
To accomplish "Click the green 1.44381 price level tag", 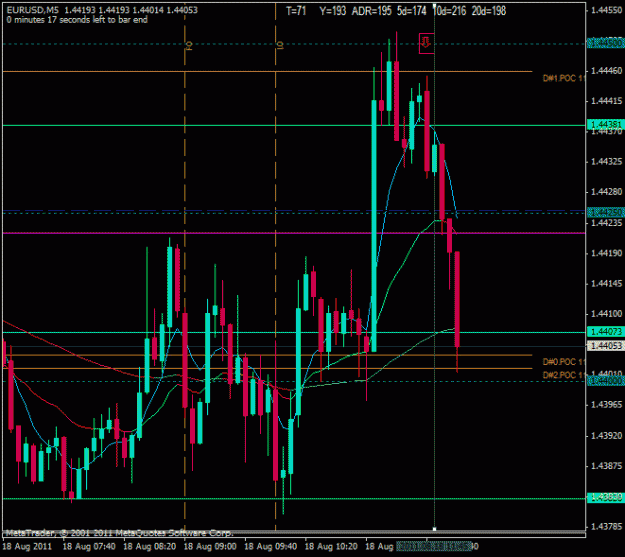I will point(606,125).
